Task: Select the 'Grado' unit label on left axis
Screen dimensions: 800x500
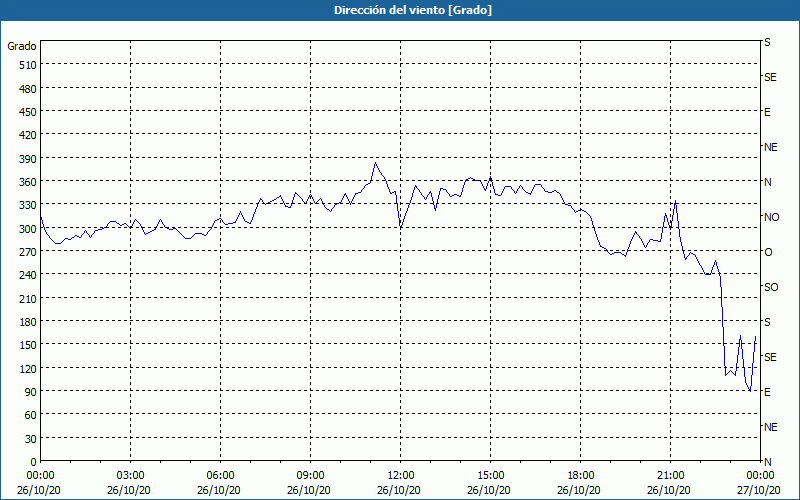Action: point(22,46)
